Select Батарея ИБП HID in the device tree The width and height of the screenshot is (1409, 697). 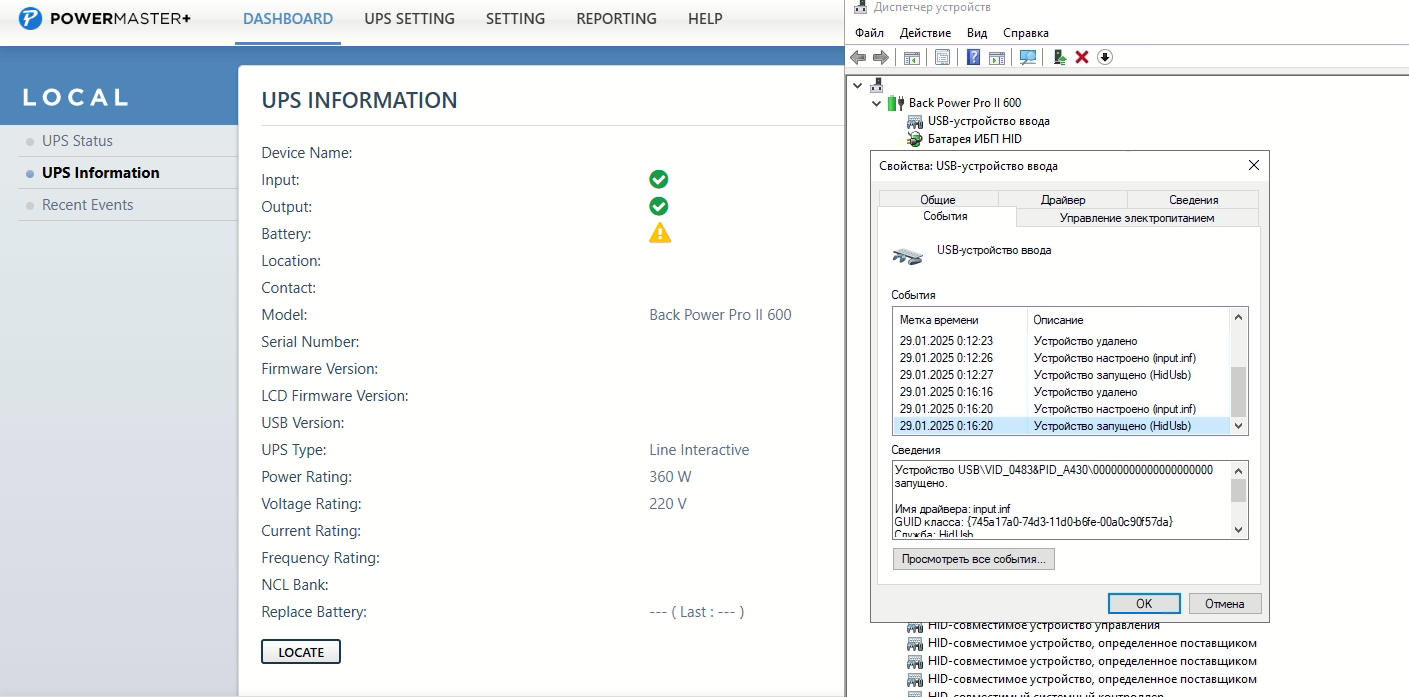pos(974,139)
